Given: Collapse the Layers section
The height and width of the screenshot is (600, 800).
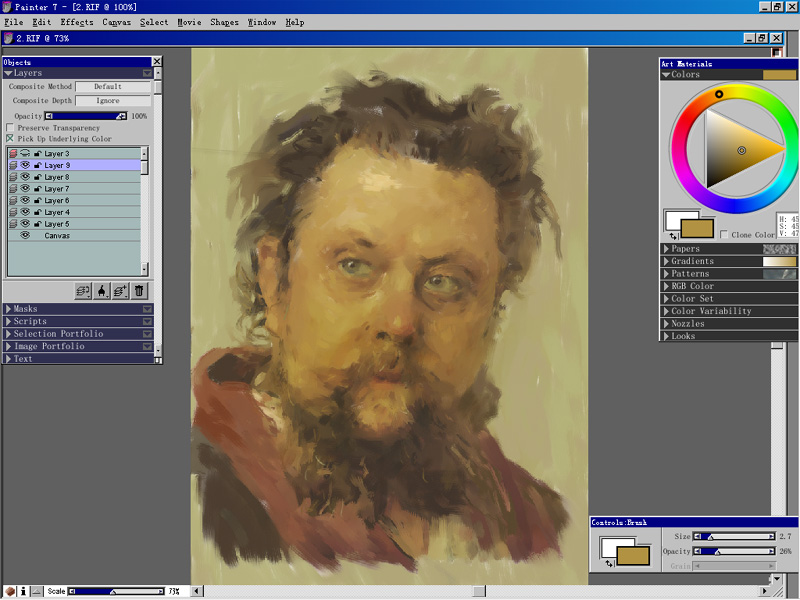Looking at the screenshot, I should [x=8, y=73].
